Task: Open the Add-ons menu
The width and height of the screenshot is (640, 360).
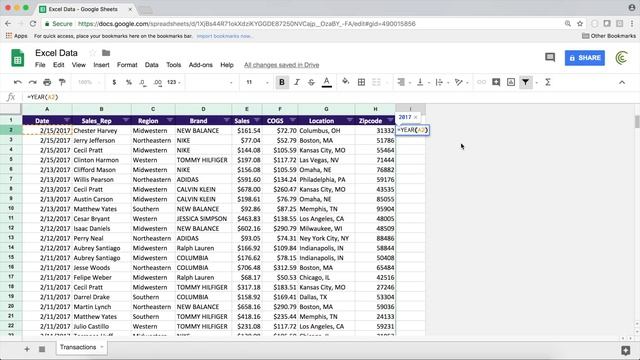Action: [x=200, y=65]
